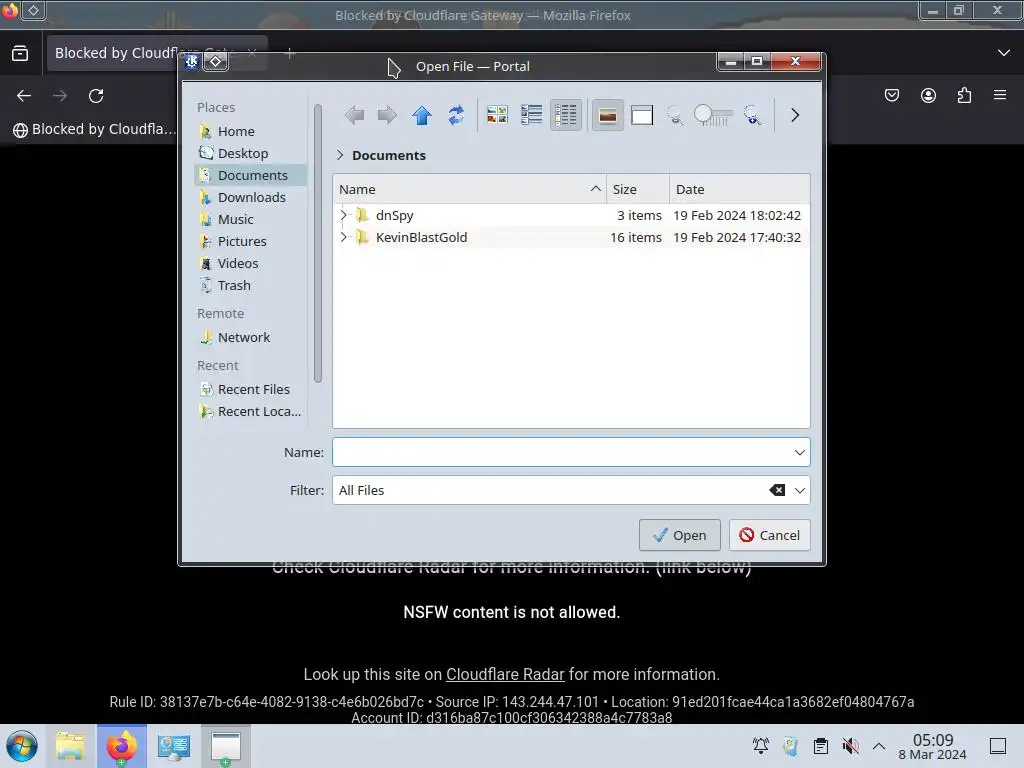Browse Network under Remote
The width and height of the screenshot is (1024, 768).
(x=250, y=337)
